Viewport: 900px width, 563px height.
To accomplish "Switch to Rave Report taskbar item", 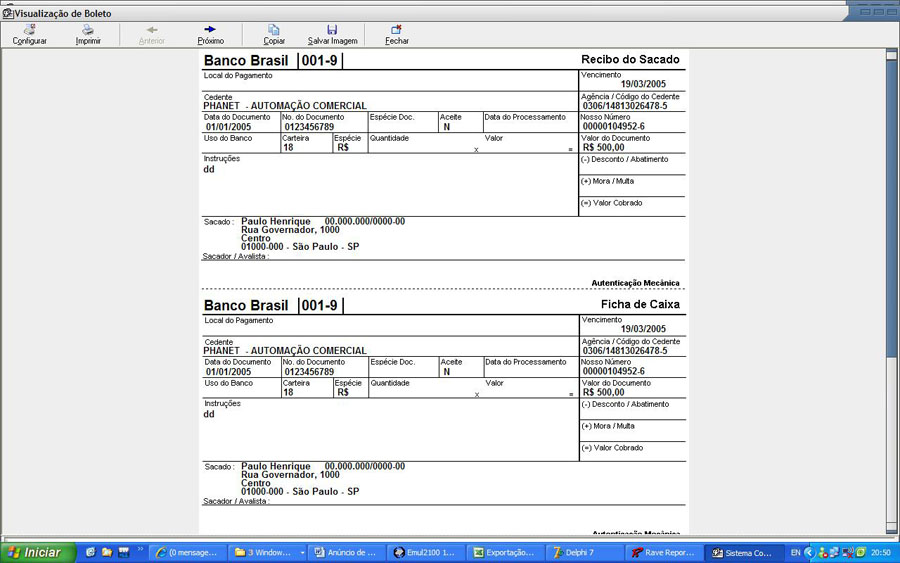I will 663,552.
